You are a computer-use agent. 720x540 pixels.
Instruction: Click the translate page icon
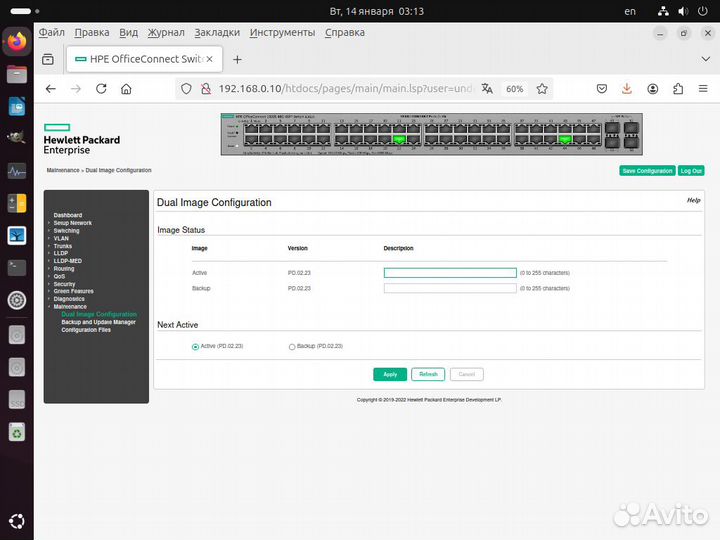pos(487,89)
